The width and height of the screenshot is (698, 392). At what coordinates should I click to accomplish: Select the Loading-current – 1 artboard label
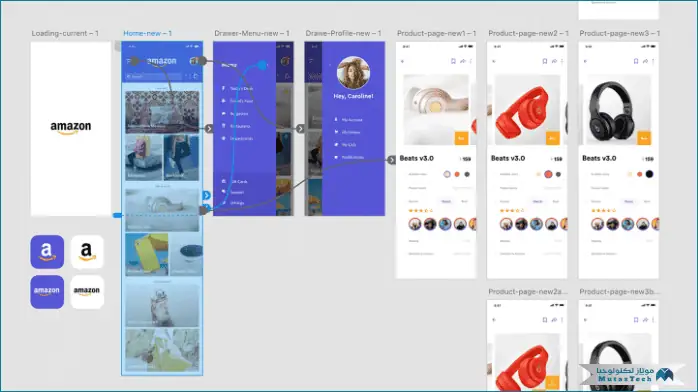pyautogui.click(x=65, y=33)
